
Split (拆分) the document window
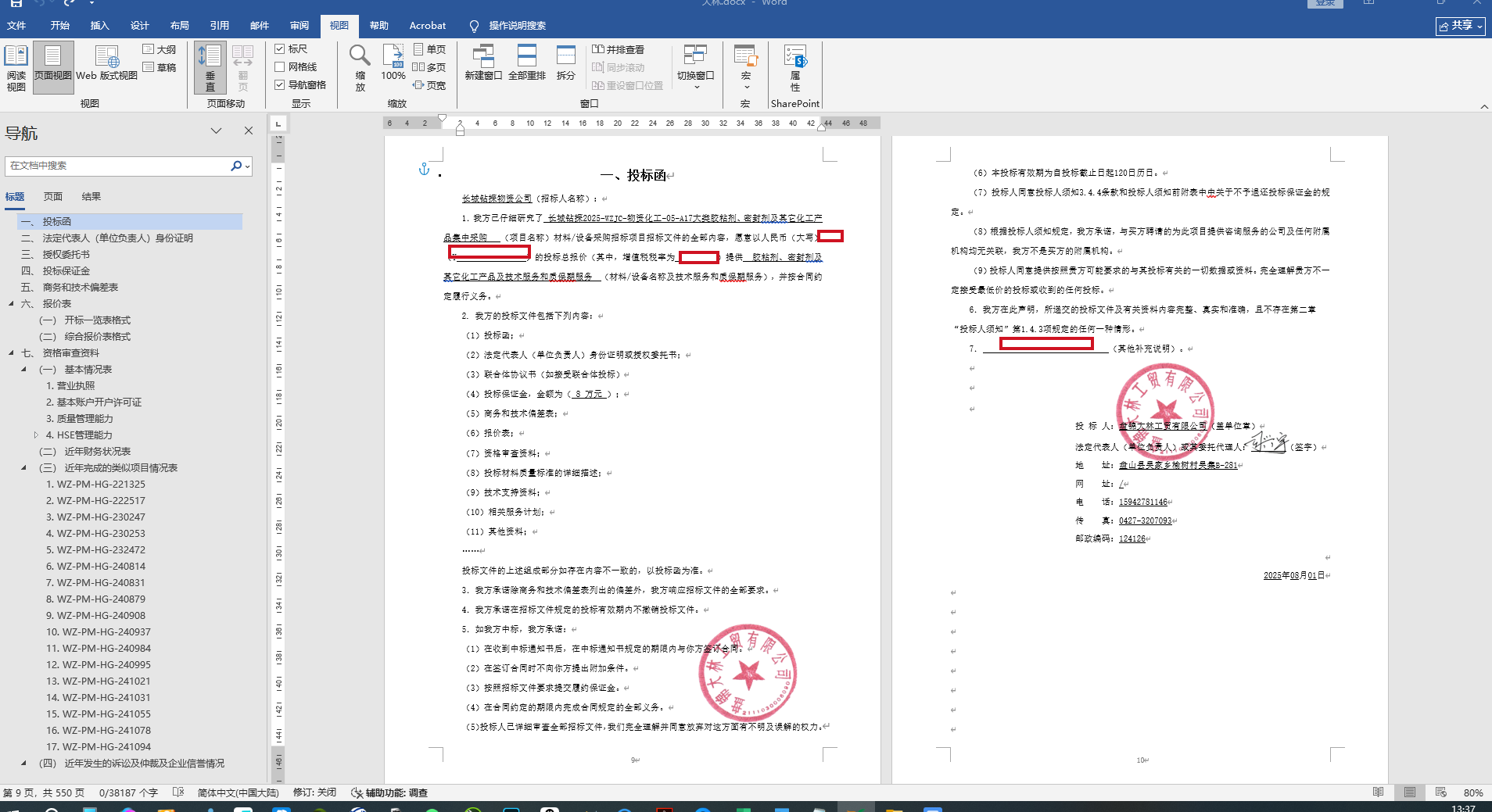pyautogui.click(x=565, y=63)
